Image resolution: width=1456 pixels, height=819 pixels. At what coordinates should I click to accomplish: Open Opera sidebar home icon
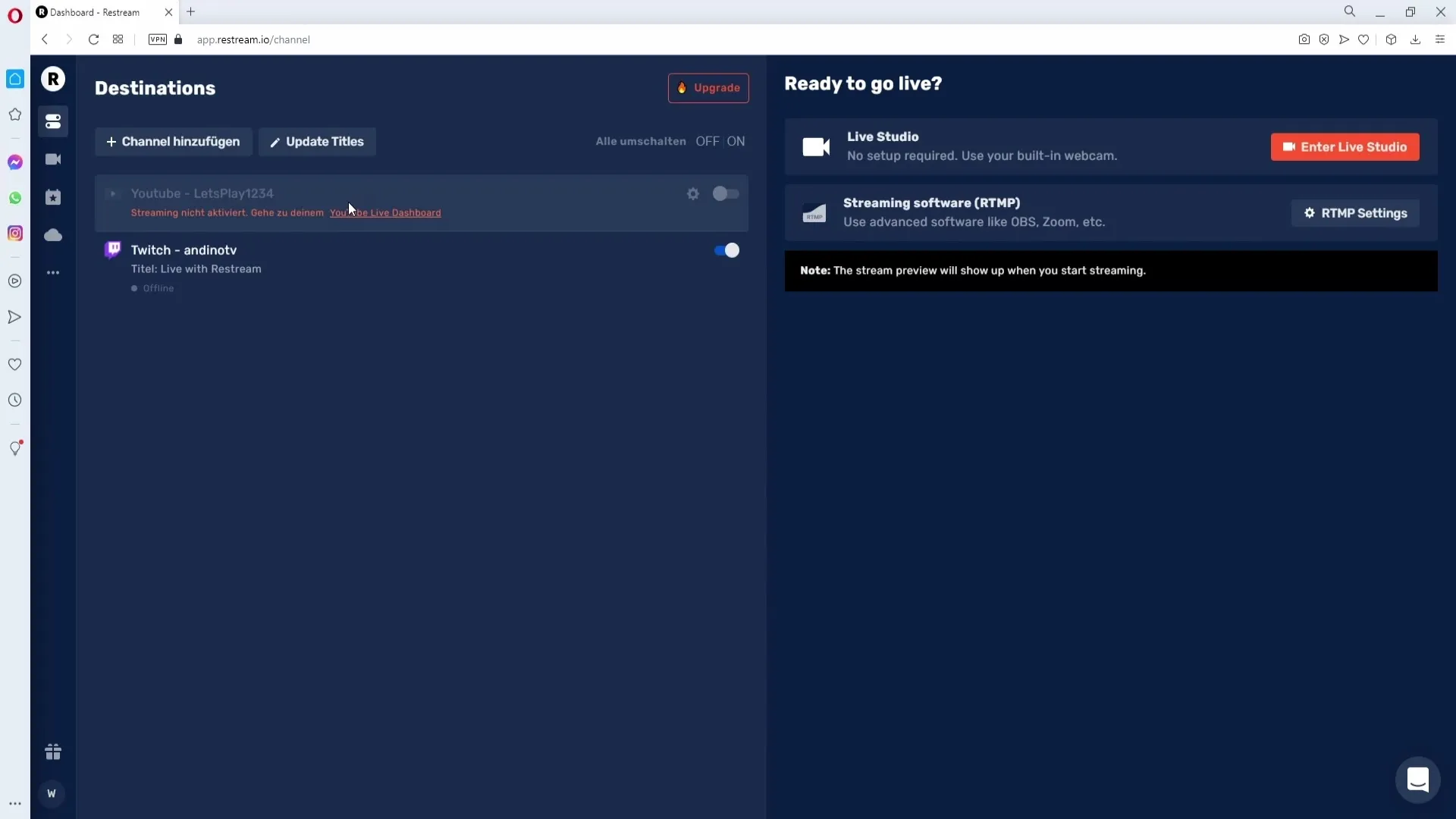(x=15, y=79)
